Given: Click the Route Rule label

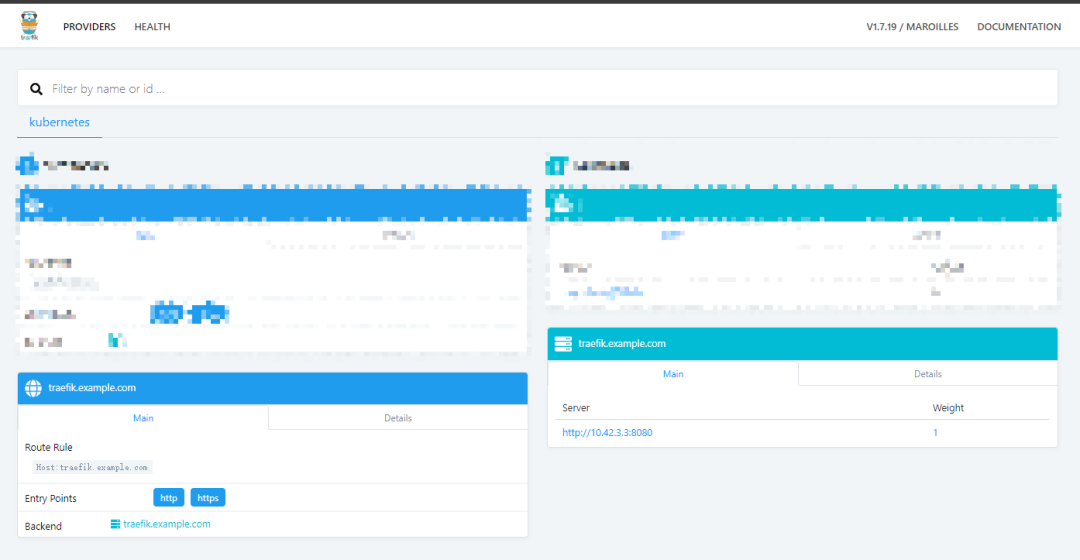Looking at the screenshot, I should (48, 447).
